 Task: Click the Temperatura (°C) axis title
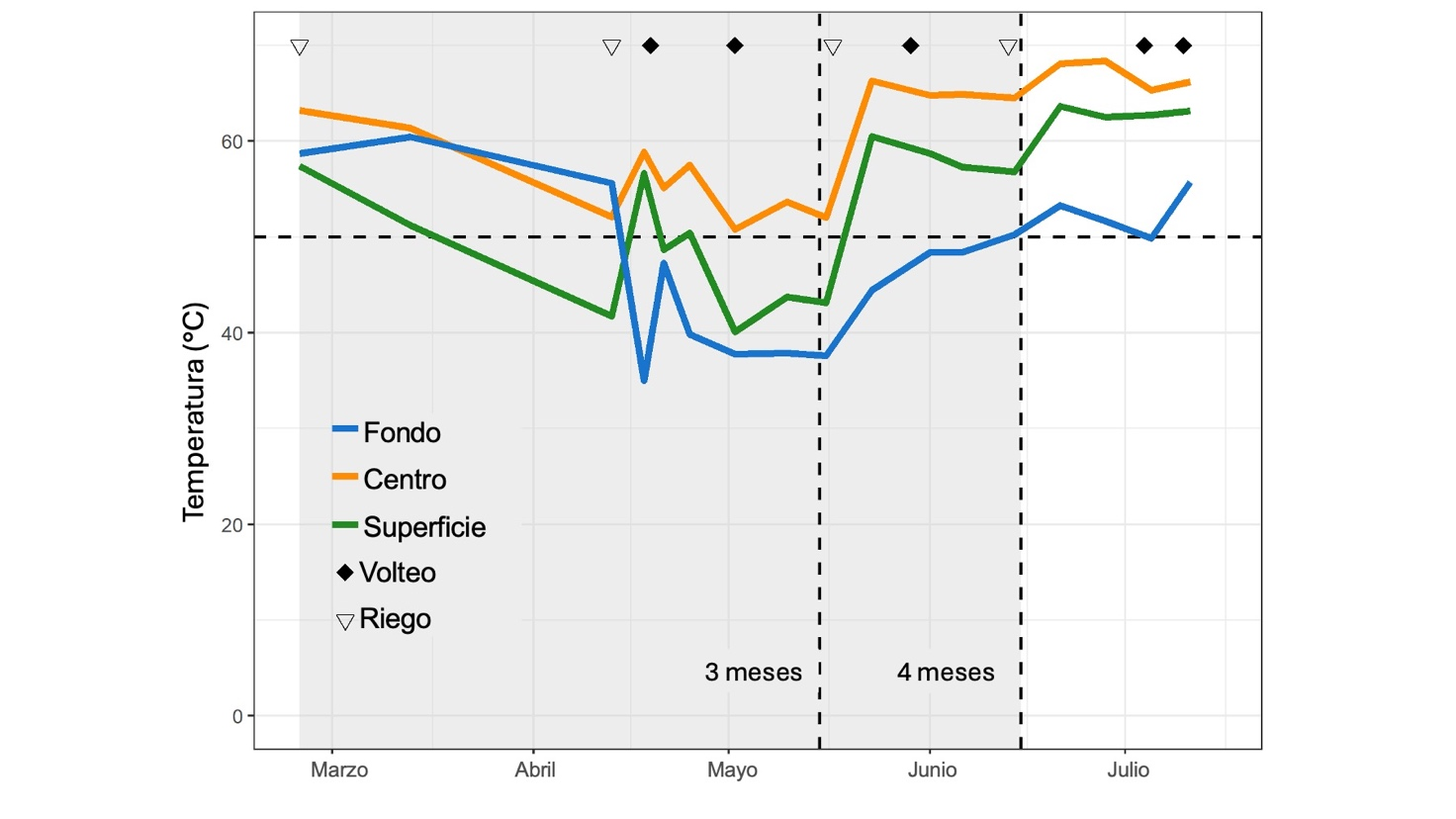(x=194, y=411)
